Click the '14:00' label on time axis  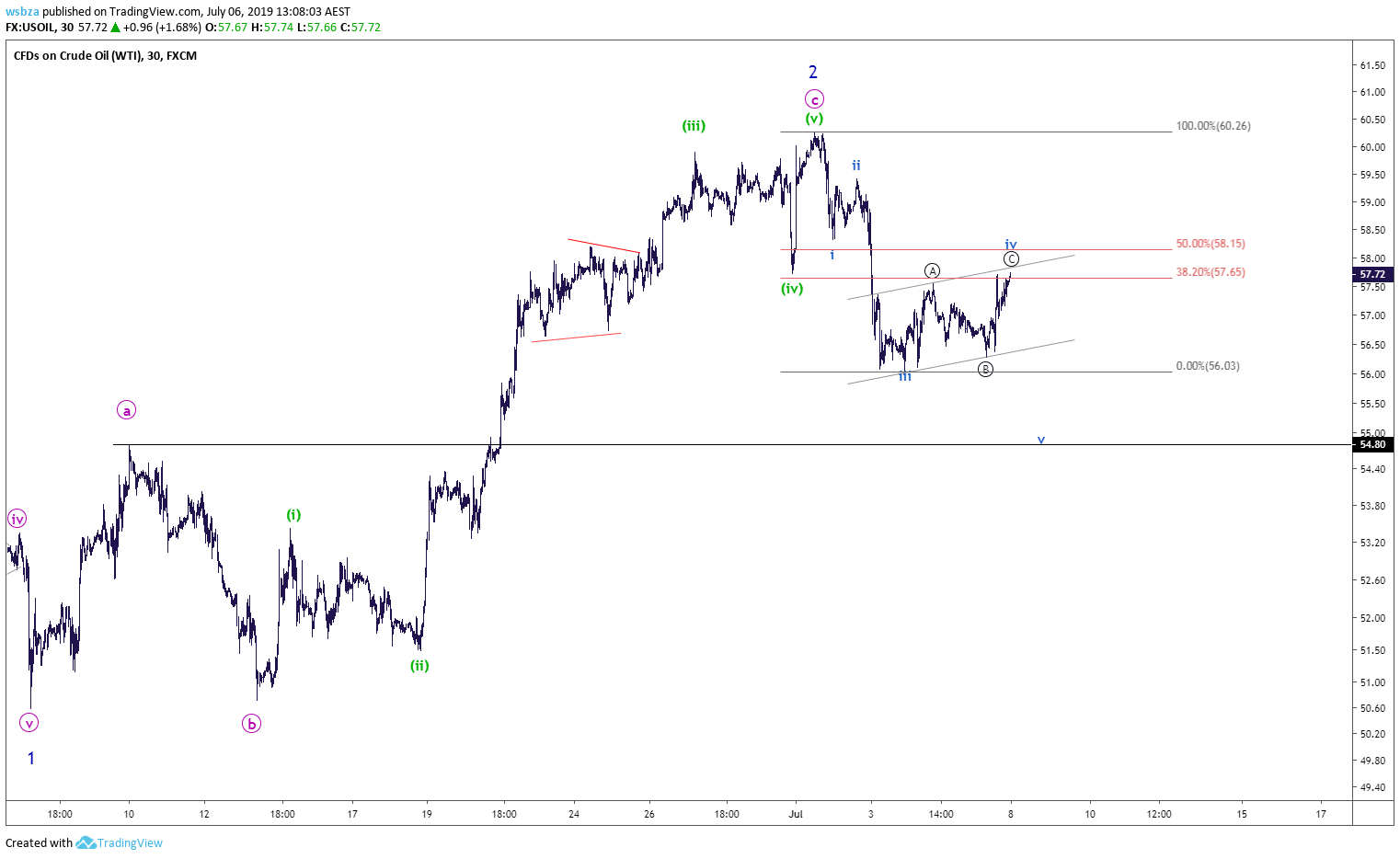pyautogui.click(x=940, y=814)
